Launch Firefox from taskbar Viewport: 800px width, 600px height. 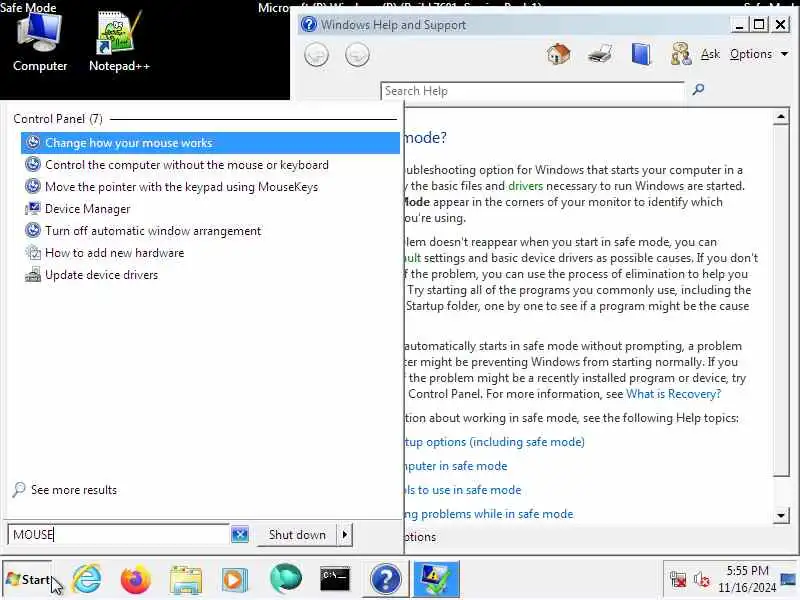[136, 580]
